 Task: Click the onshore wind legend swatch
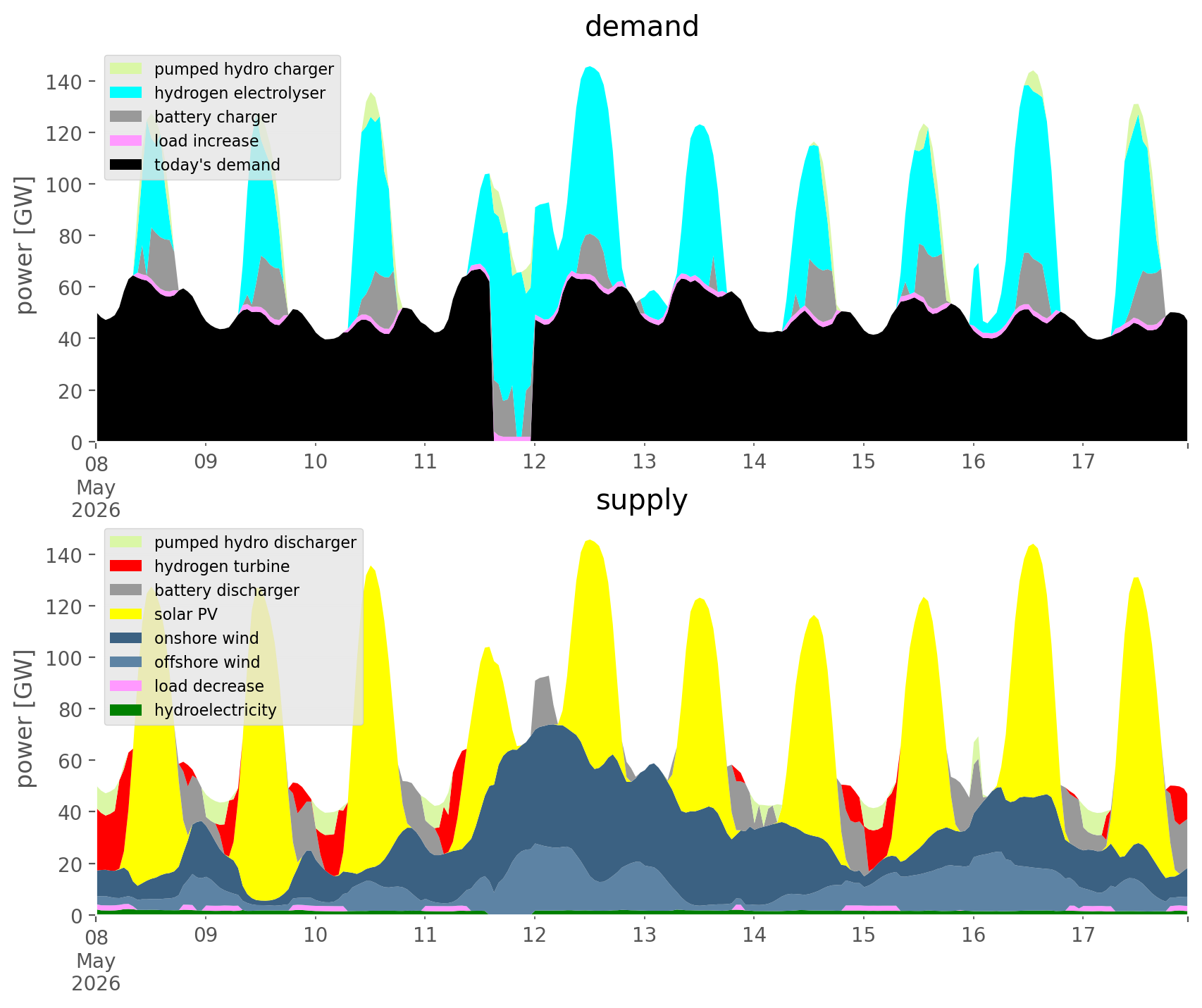pyautogui.click(x=128, y=638)
